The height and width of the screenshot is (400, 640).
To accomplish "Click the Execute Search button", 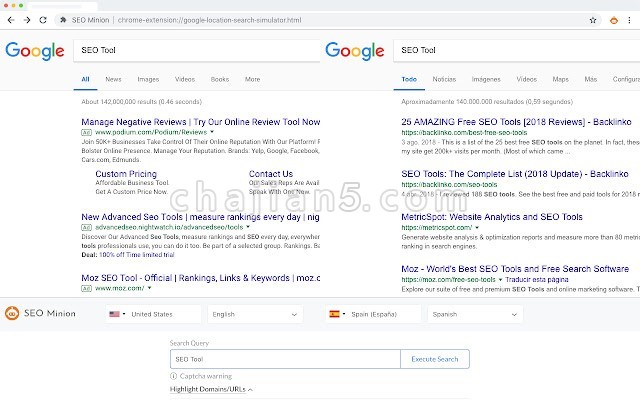I will [x=435, y=359].
